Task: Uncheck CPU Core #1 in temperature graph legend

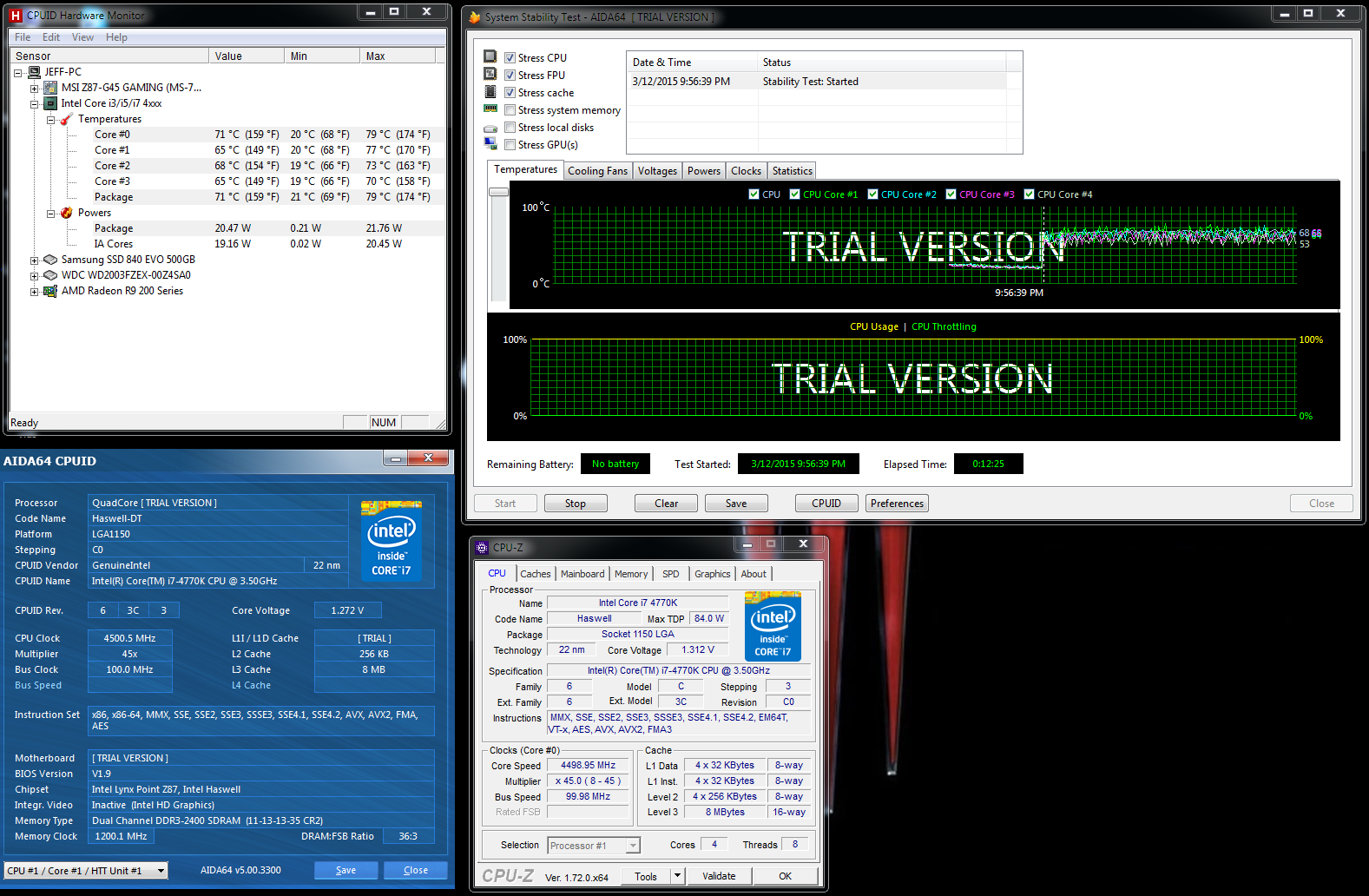Action: (x=794, y=194)
